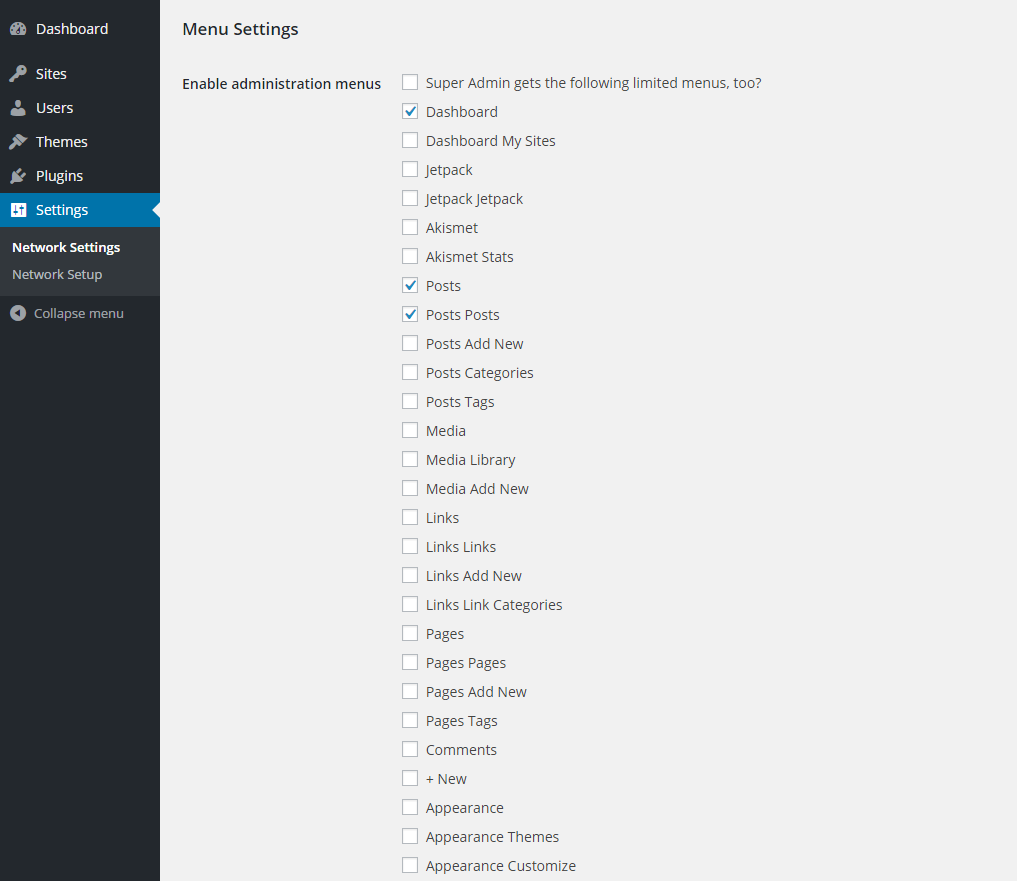Click the Plugins plug icon
This screenshot has width=1018, height=882.
pyautogui.click(x=18, y=176)
